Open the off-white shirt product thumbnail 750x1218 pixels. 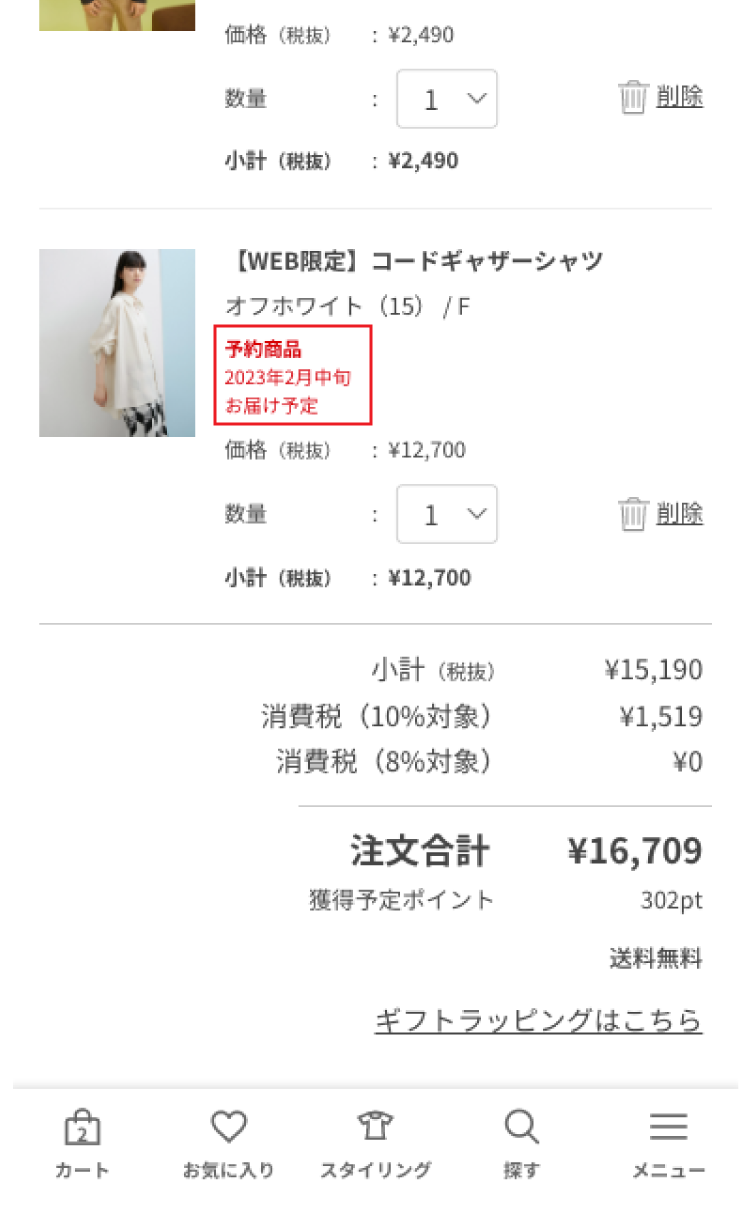click(x=117, y=343)
